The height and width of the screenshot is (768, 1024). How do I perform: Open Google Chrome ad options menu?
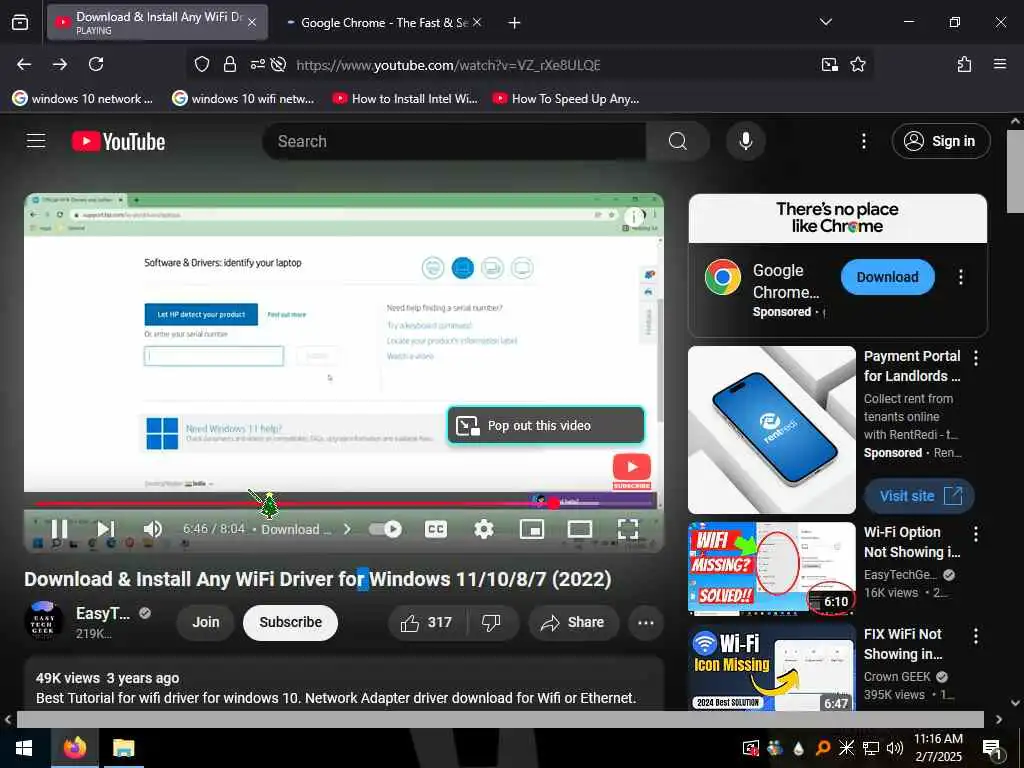click(961, 277)
